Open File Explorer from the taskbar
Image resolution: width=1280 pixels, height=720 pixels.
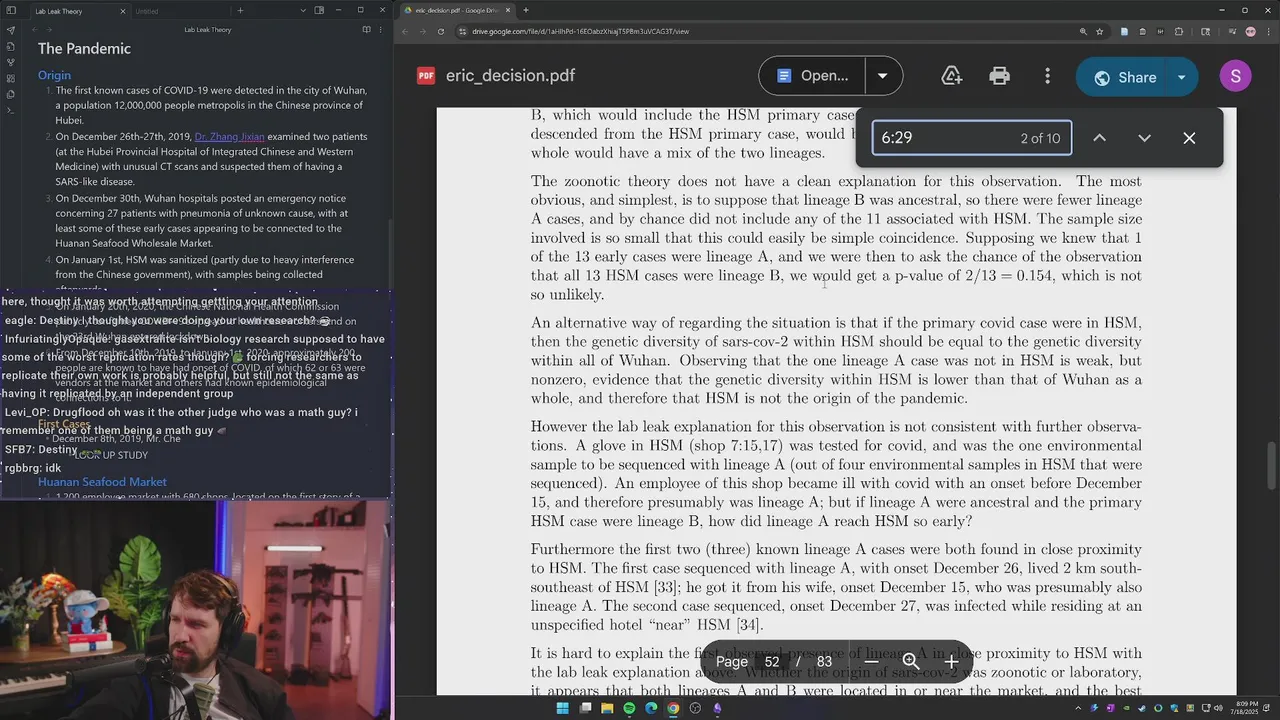(x=607, y=708)
